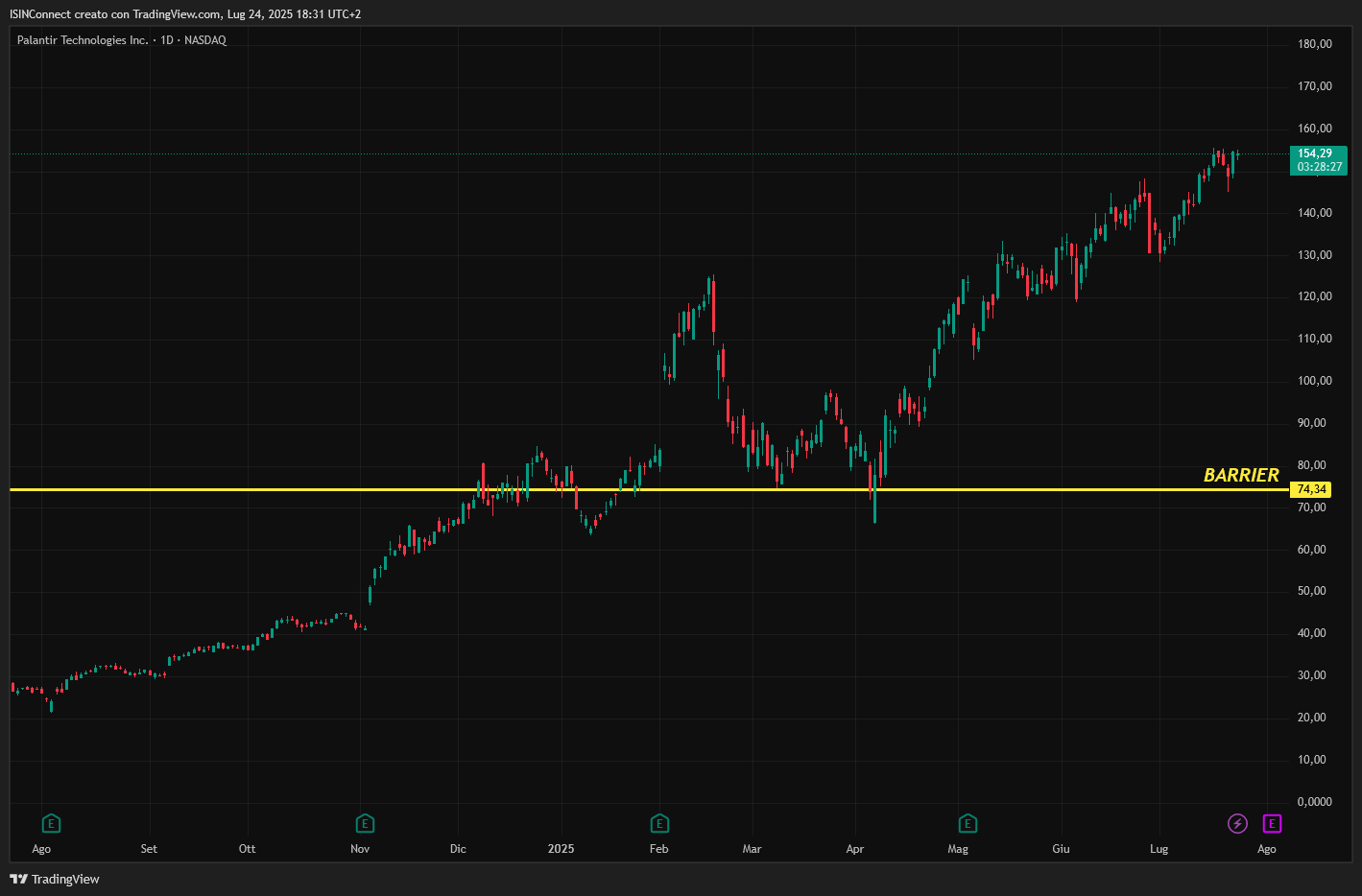
Task: Click the 140,00 price axis label
Action: pos(1314,213)
